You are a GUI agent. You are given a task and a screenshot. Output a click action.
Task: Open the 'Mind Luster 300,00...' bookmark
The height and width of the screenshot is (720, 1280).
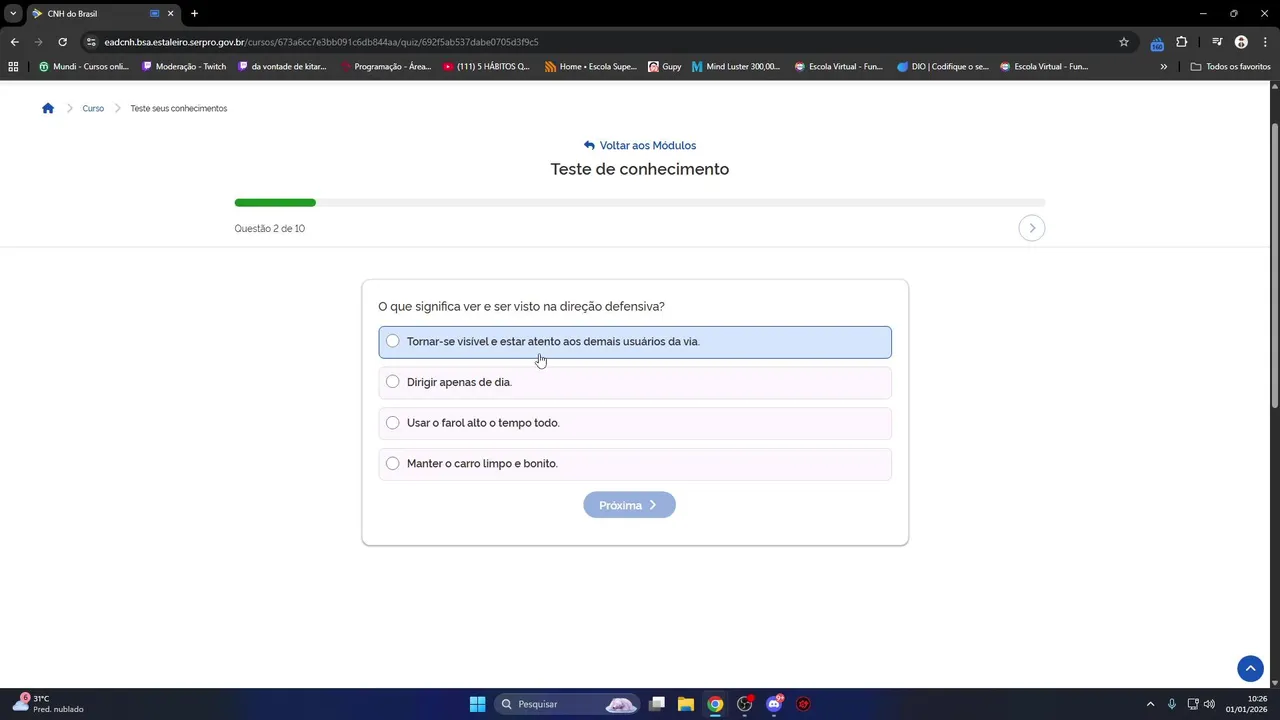(x=736, y=67)
